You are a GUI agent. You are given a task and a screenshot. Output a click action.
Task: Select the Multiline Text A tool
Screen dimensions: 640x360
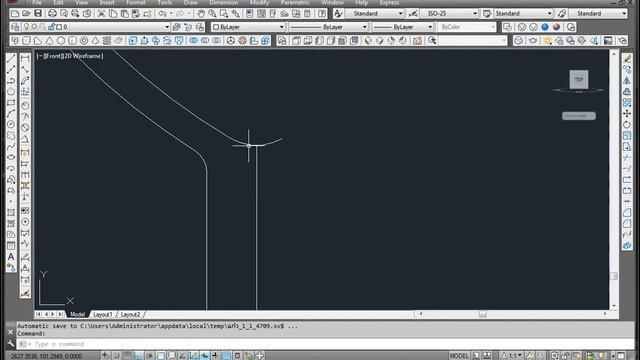(x=11, y=257)
